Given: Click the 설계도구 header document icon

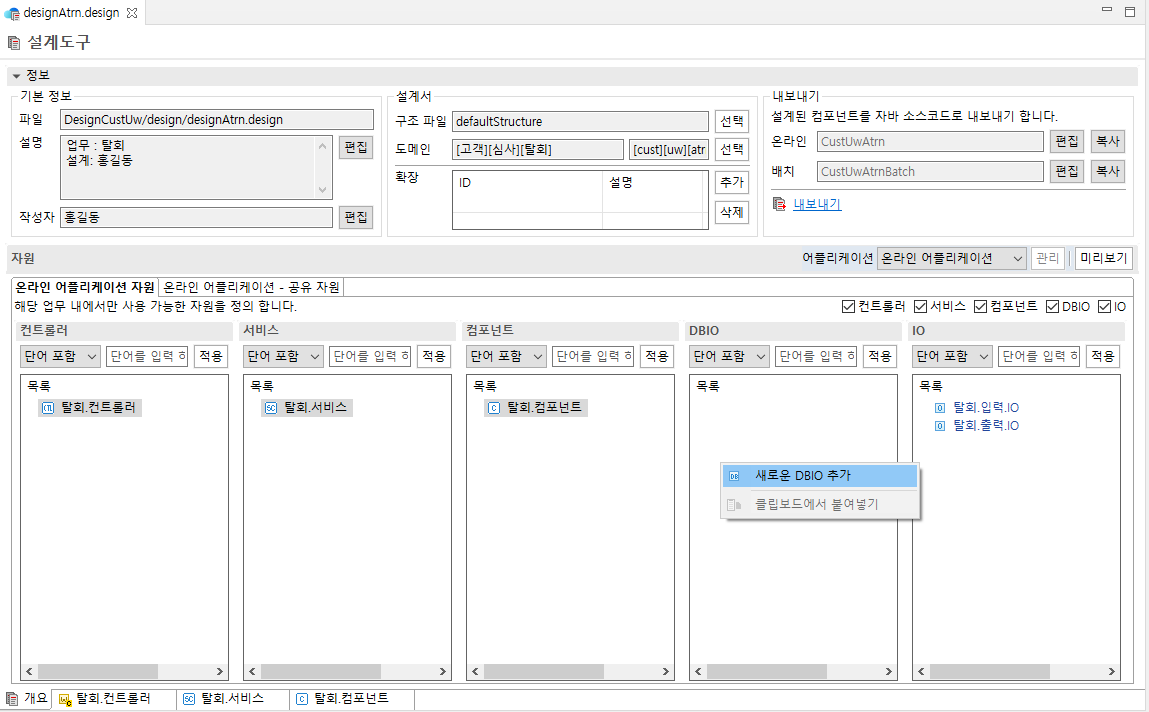Looking at the screenshot, I should pos(14,43).
